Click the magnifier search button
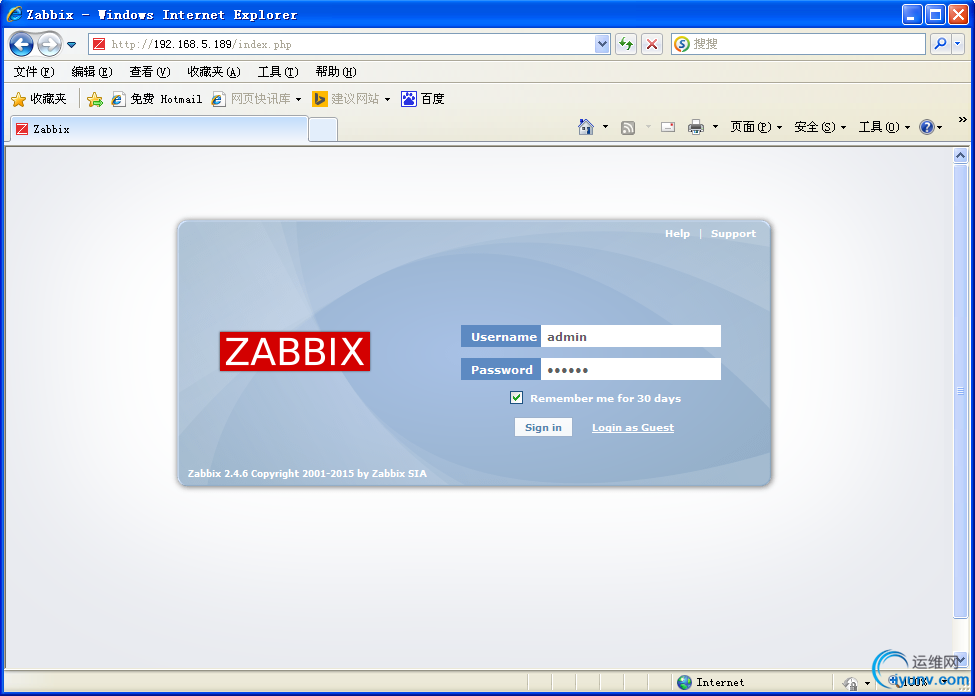The width and height of the screenshot is (975, 696). click(940, 44)
